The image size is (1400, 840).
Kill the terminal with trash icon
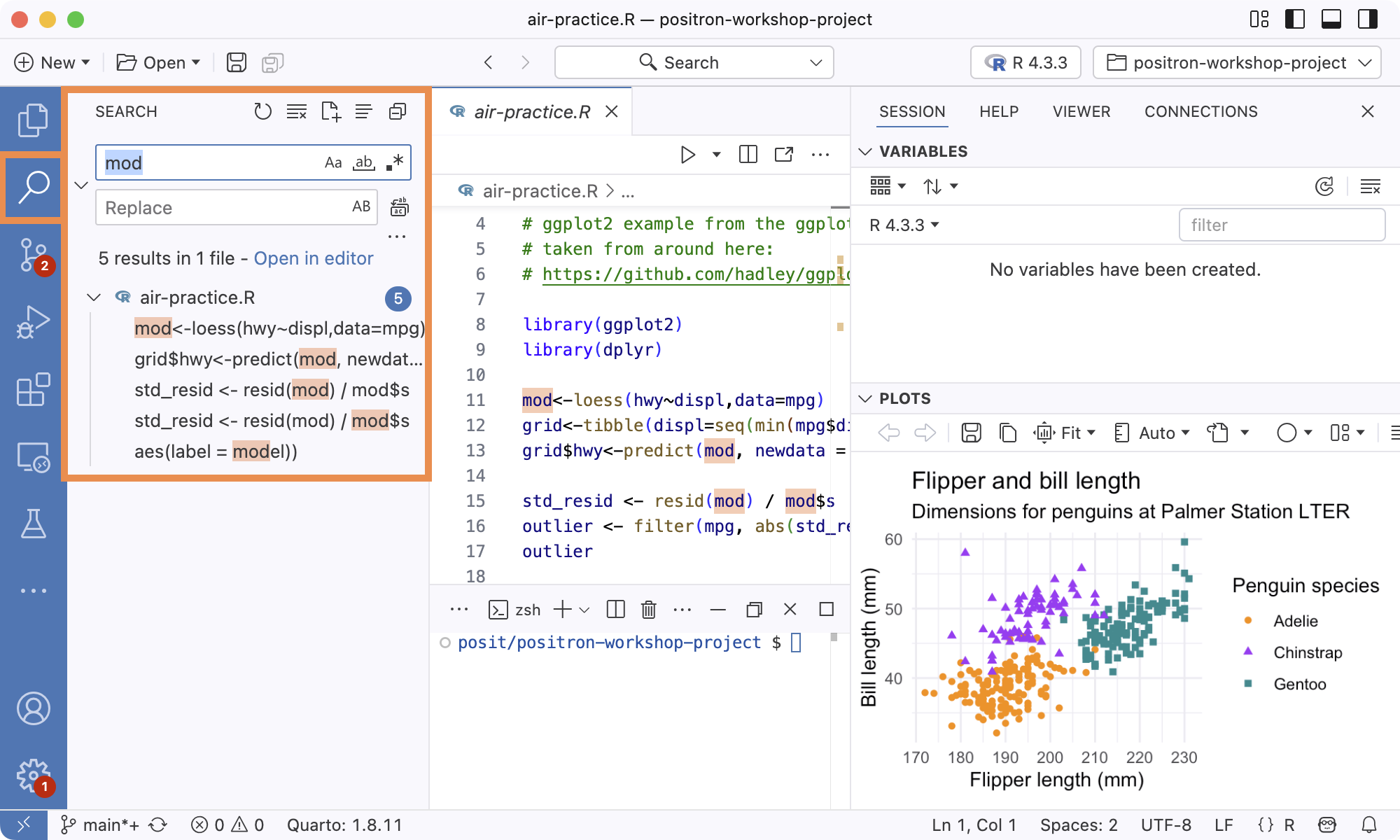[x=649, y=610]
